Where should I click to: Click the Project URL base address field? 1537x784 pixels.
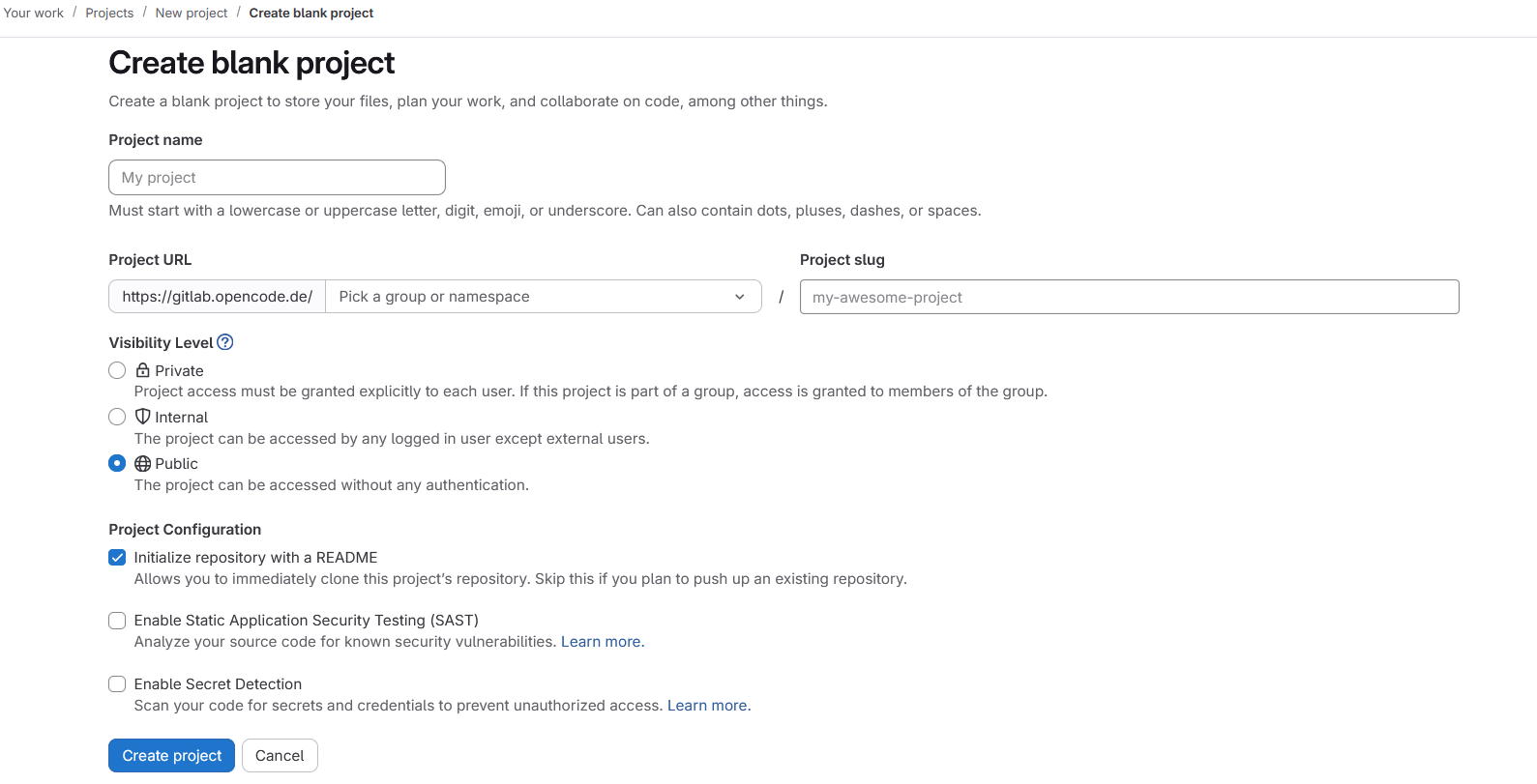[x=217, y=296]
